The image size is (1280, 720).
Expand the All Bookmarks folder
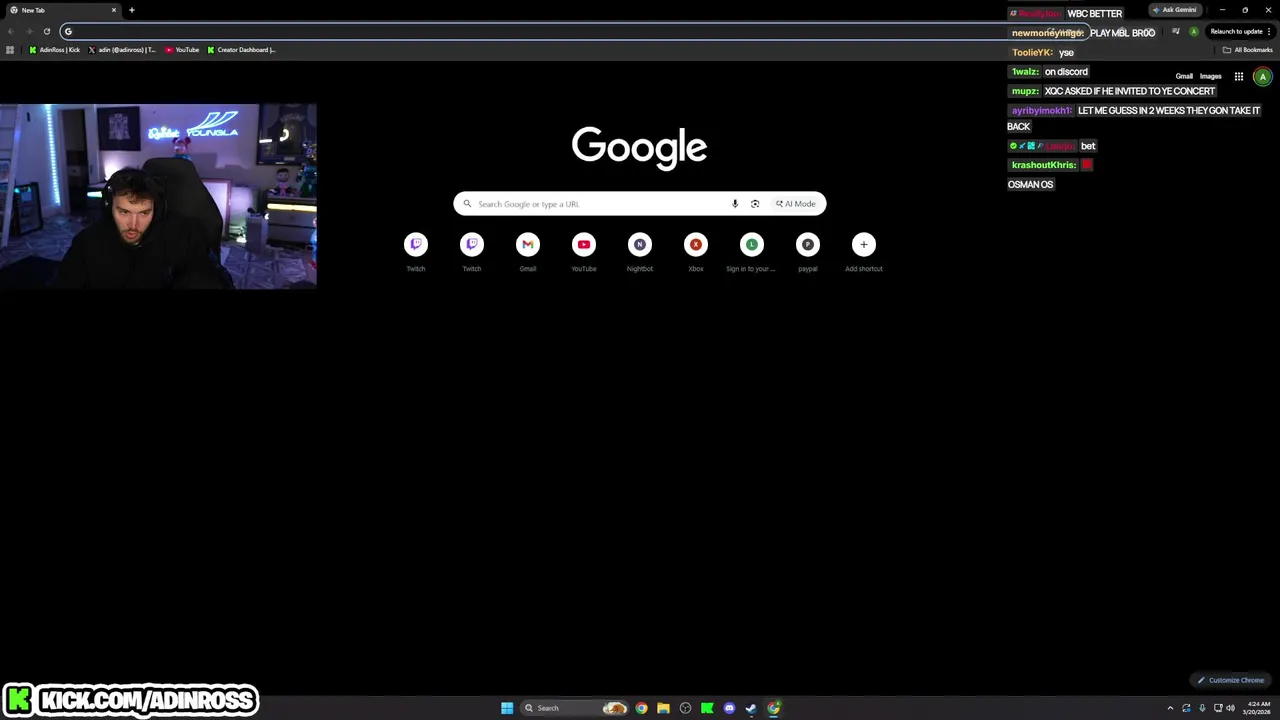point(1247,50)
